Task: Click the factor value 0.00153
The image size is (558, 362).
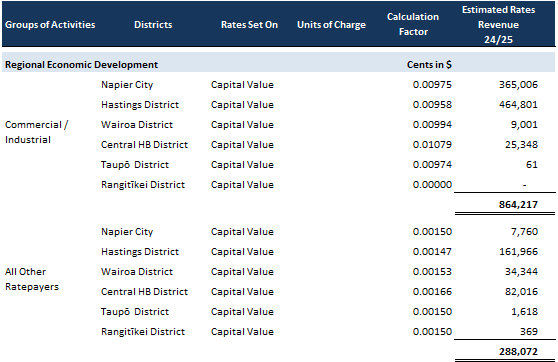Action: pos(432,272)
